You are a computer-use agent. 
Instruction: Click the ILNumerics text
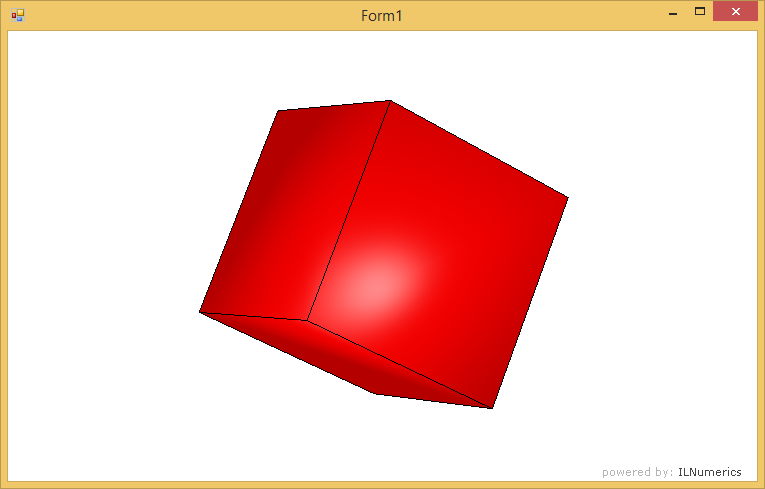click(x=709, y=472)
